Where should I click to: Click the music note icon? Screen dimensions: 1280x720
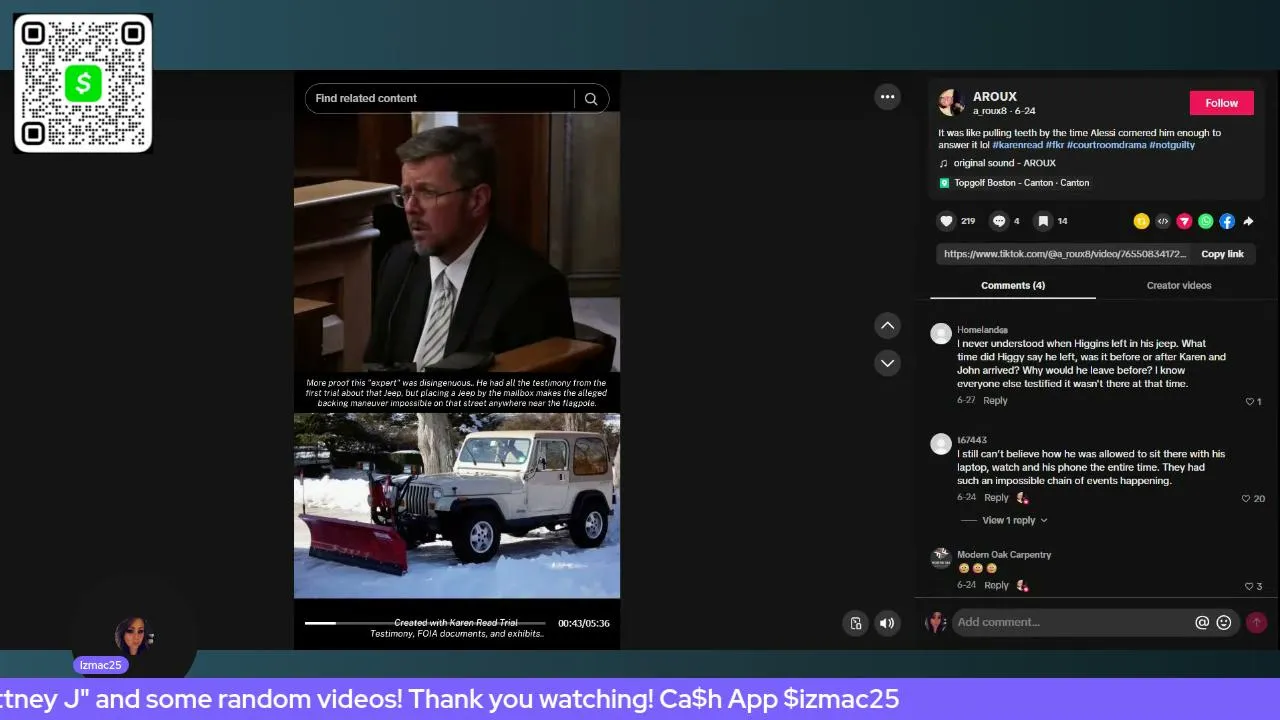coord(943,163)
